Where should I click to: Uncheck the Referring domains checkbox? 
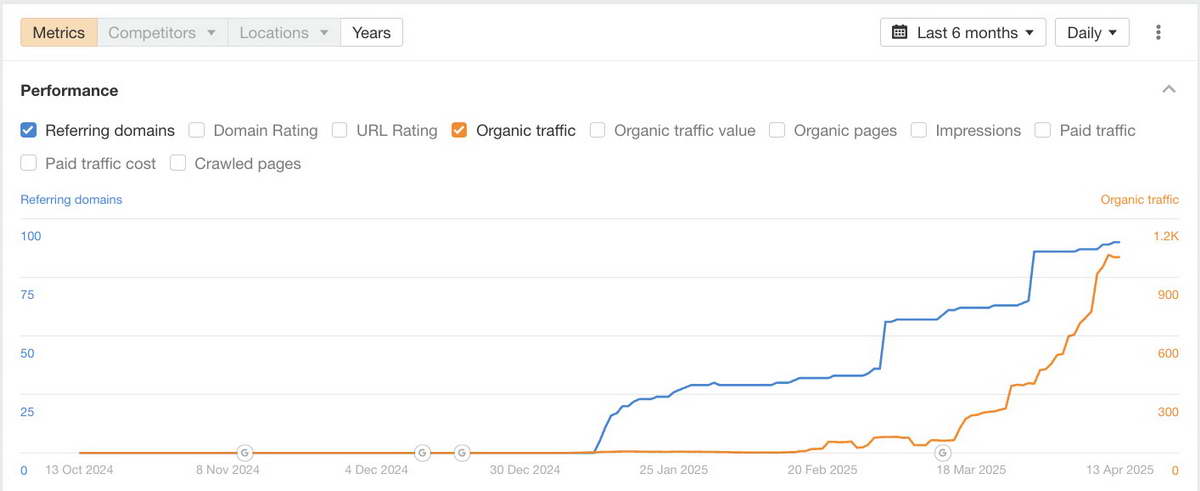[x=29, y=130]
